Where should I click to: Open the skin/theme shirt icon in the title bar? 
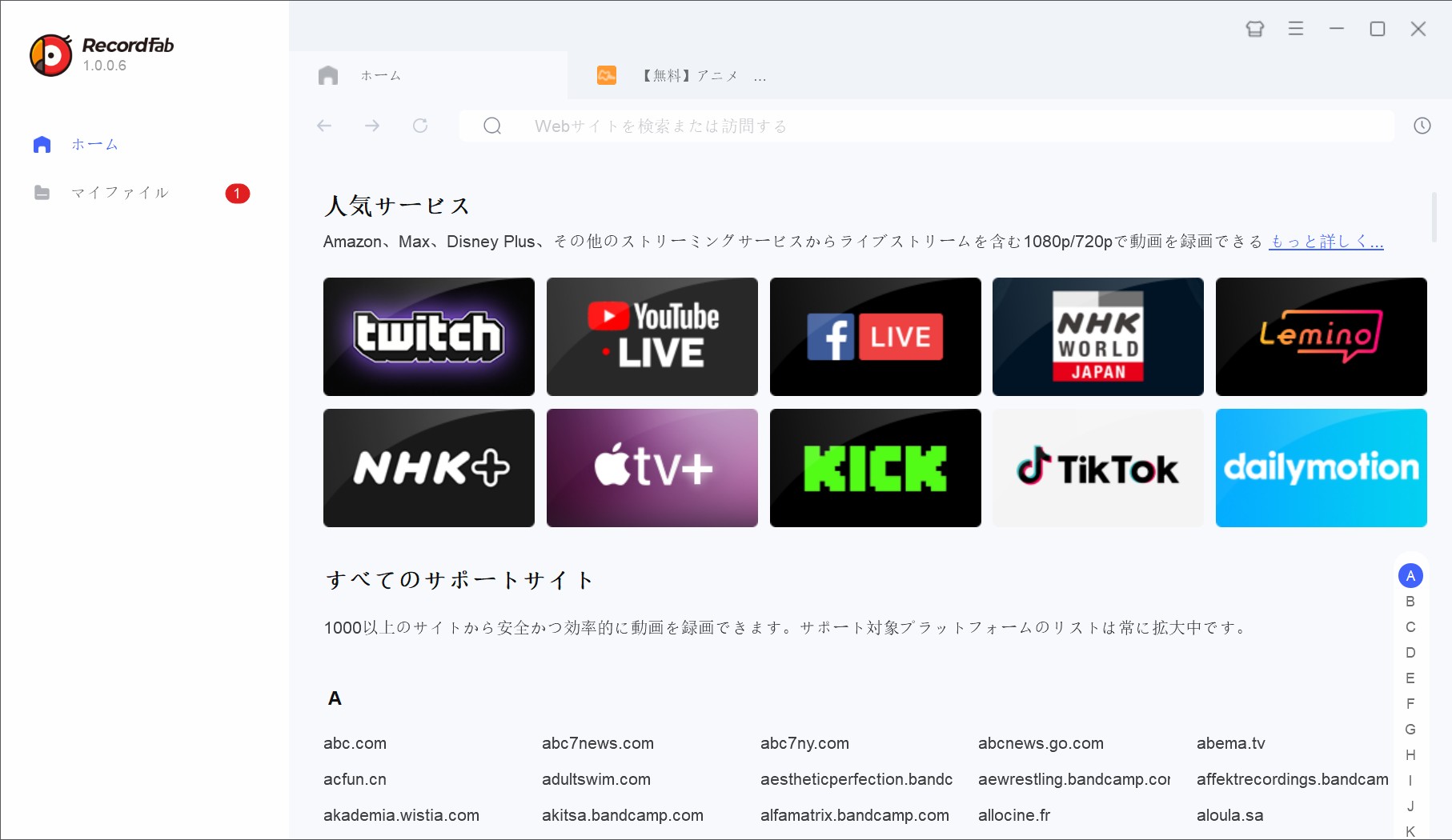point(1255,29)
